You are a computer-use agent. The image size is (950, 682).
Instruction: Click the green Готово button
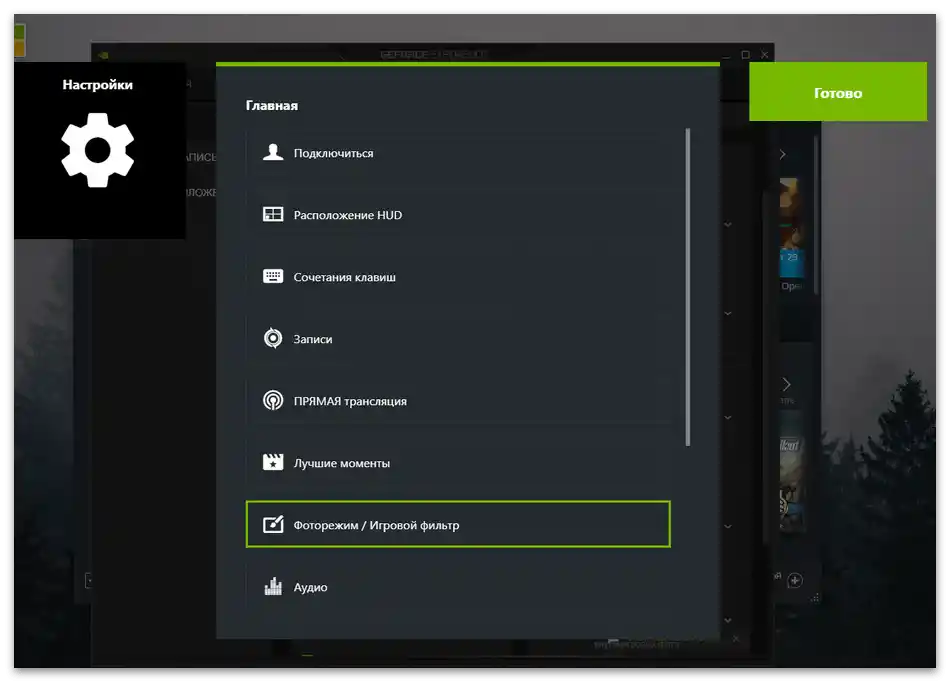point(837,92)
